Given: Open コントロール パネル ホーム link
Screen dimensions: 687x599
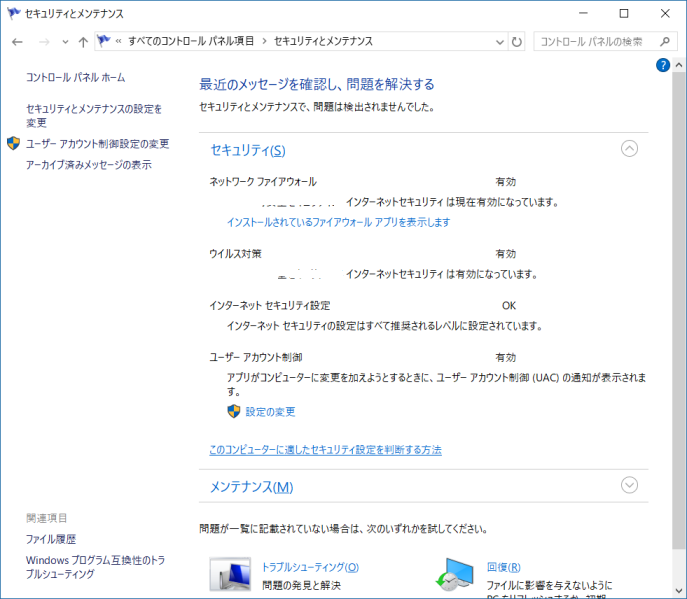Looking at the screenshot, I should click(x=75, y=78).
